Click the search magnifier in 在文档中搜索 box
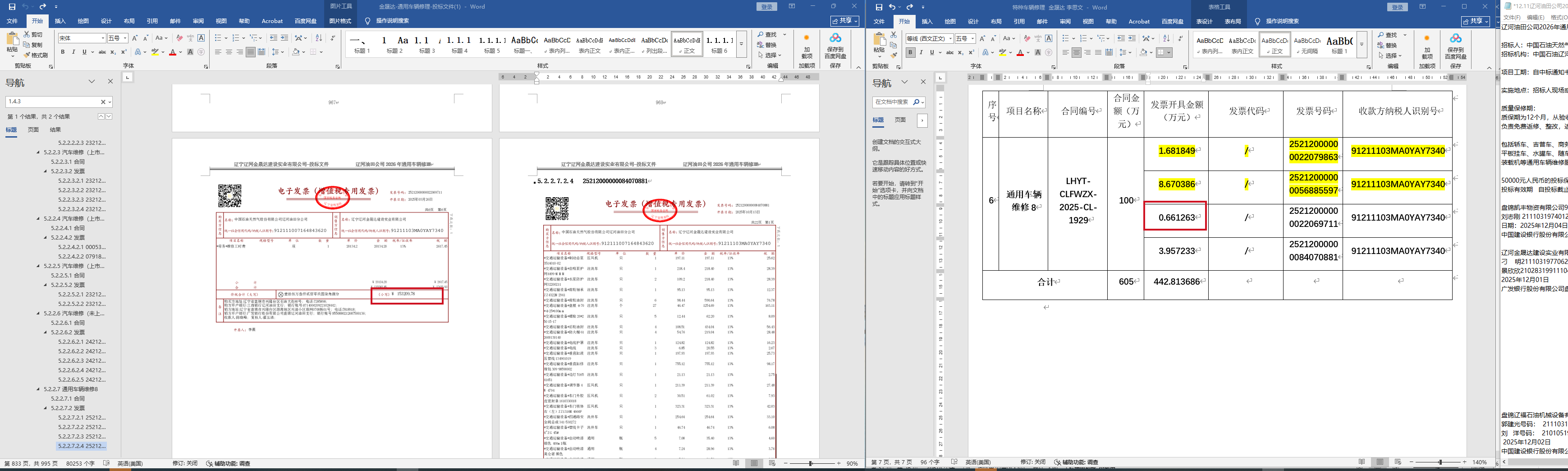 [x=916, y=102]
